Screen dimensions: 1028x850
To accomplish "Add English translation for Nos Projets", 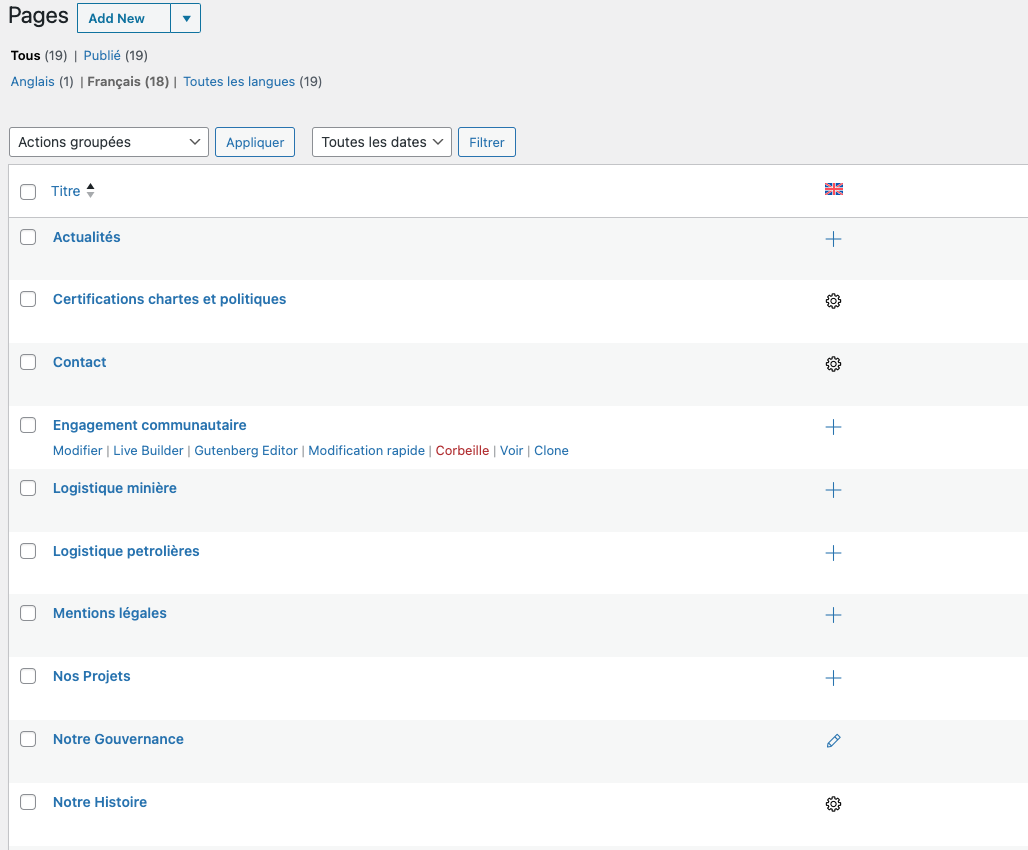I will (833, 678).
